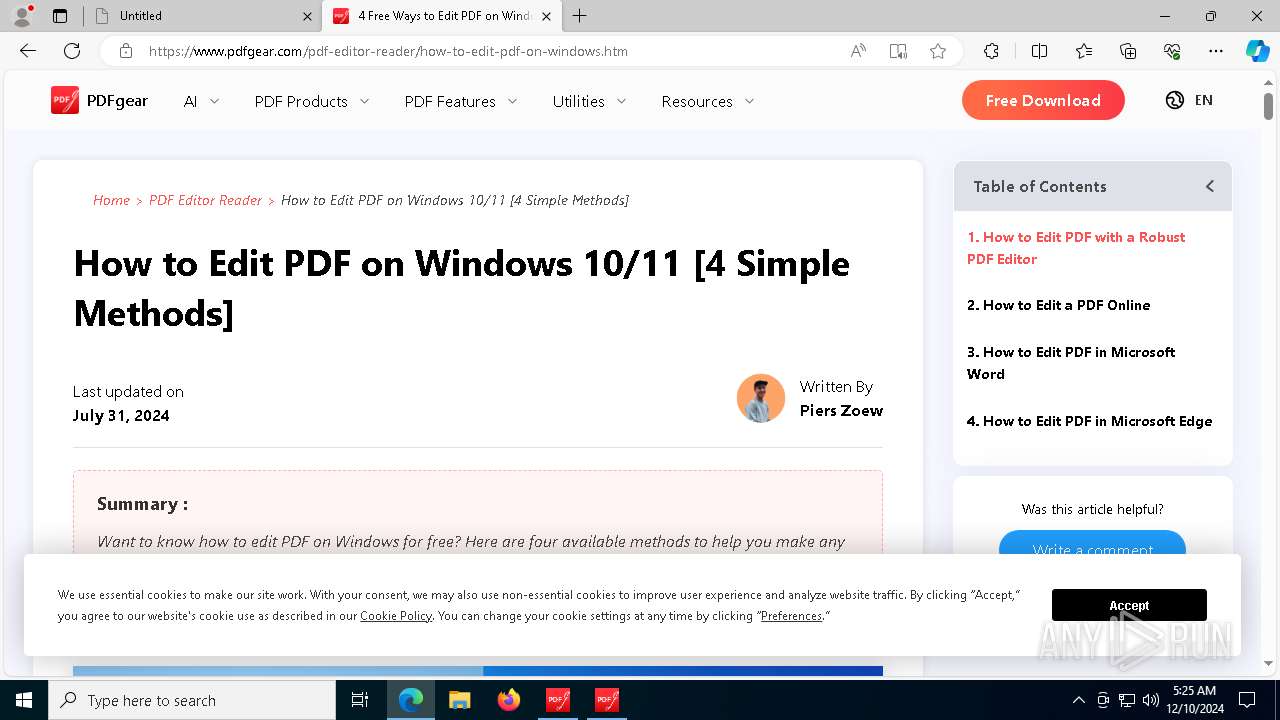1280x720 pixels.
Task: Select the 4 Free Ways to Edit PDF tab
Action: point(441,16)
